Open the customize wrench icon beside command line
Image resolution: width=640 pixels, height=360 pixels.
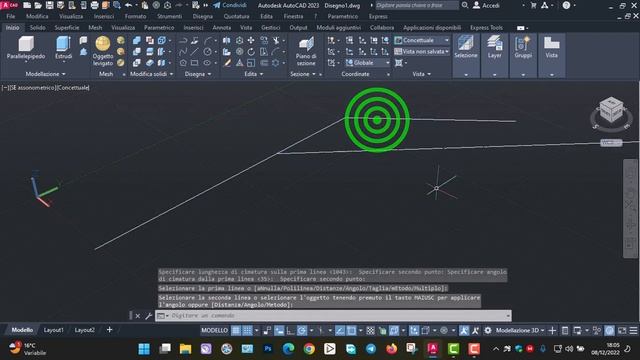pyautogui.click(x=149, y=316)
